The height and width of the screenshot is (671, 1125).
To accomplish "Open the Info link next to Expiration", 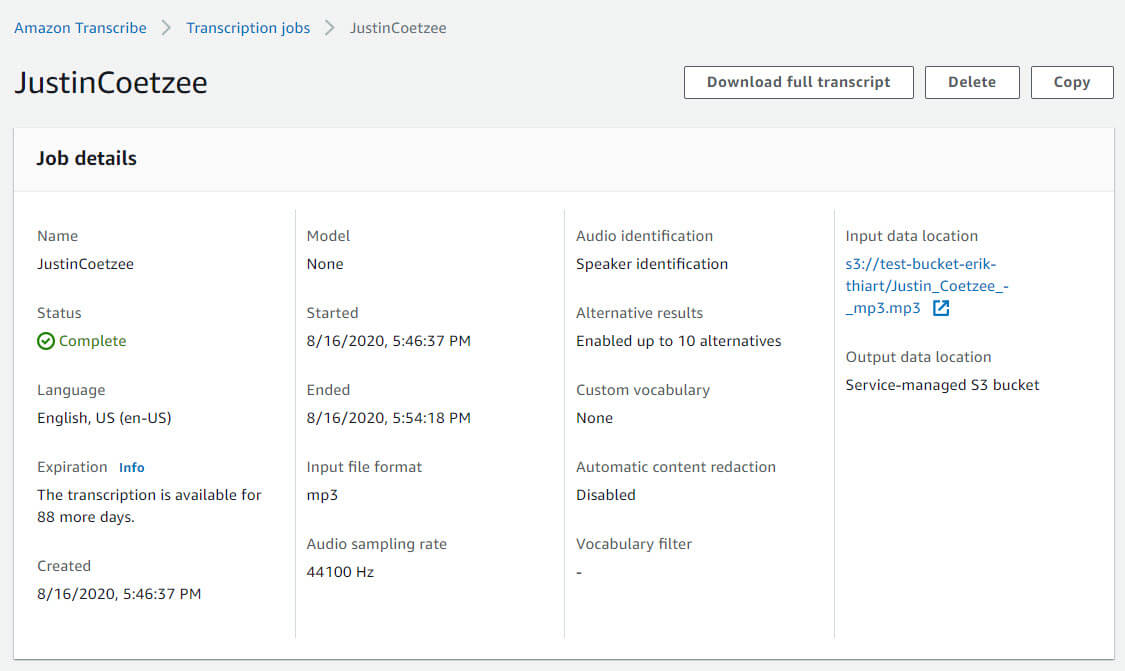I will coord(131,467).
